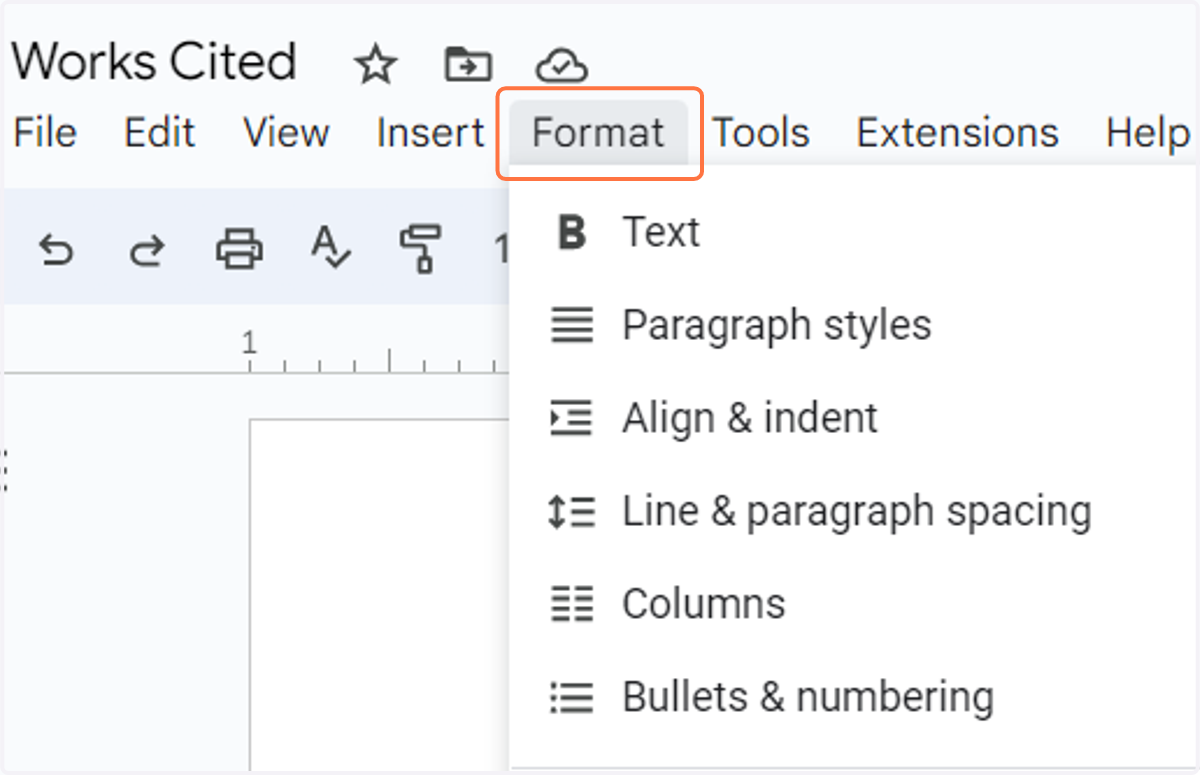This screenshot has height=775, width=1200.
Task: Print the document using printer icon
Action: 240,248
